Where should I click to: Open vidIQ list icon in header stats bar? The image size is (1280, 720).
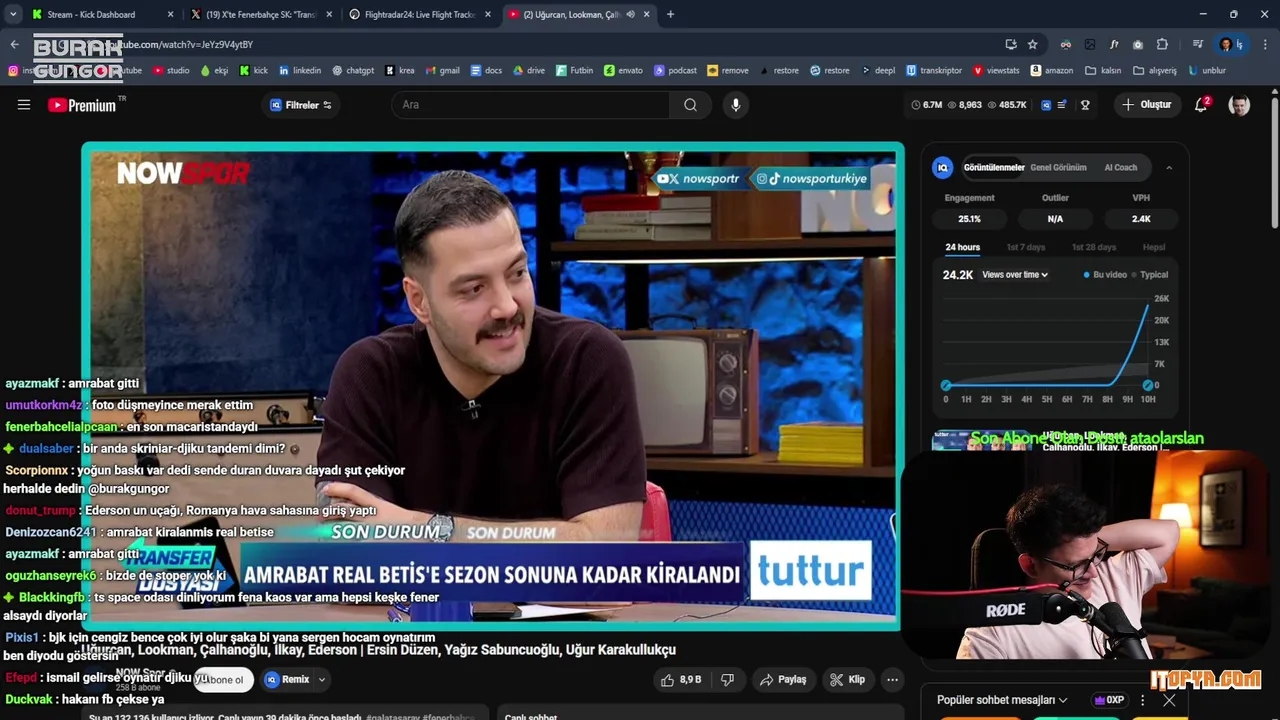click(1062, 105)
